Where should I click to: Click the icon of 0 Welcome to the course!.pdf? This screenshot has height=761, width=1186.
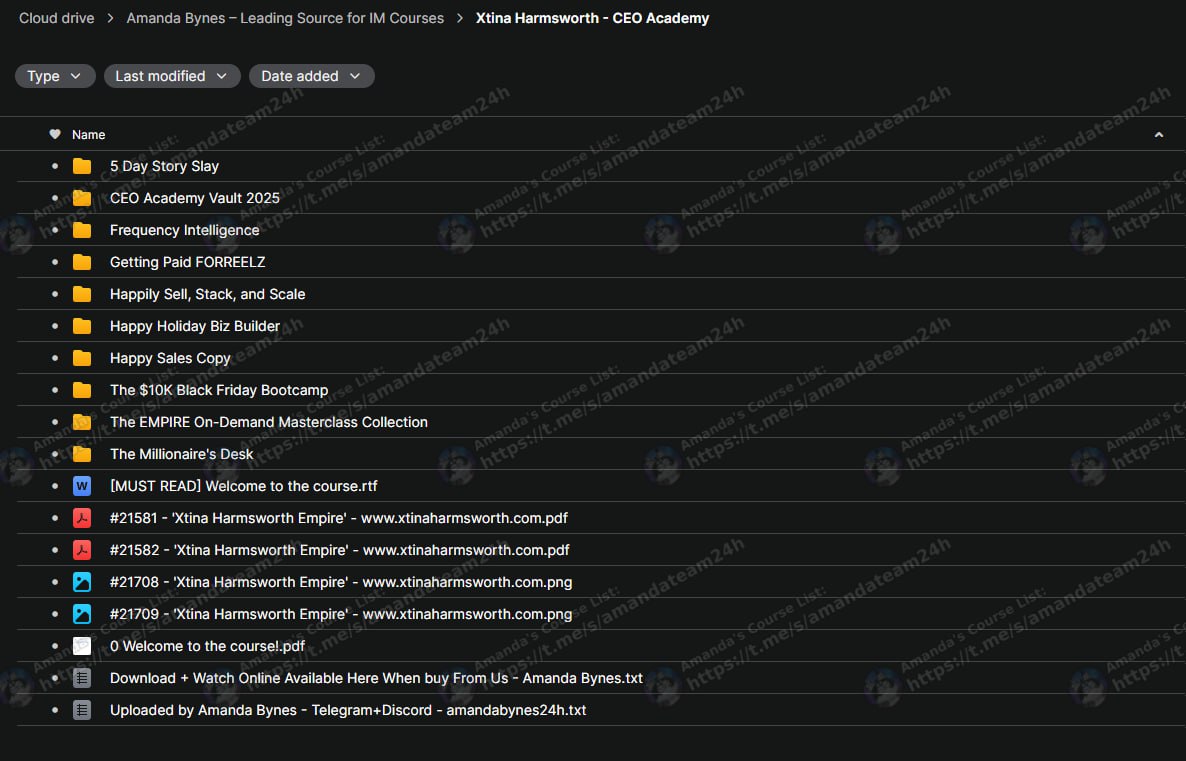[x=82, y=646]
